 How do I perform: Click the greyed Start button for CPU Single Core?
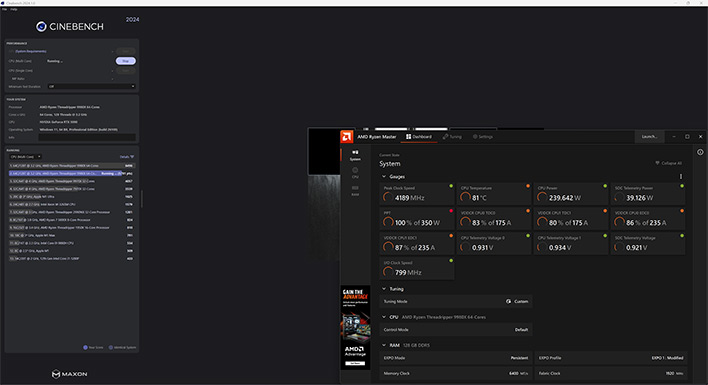coord(126,70)
